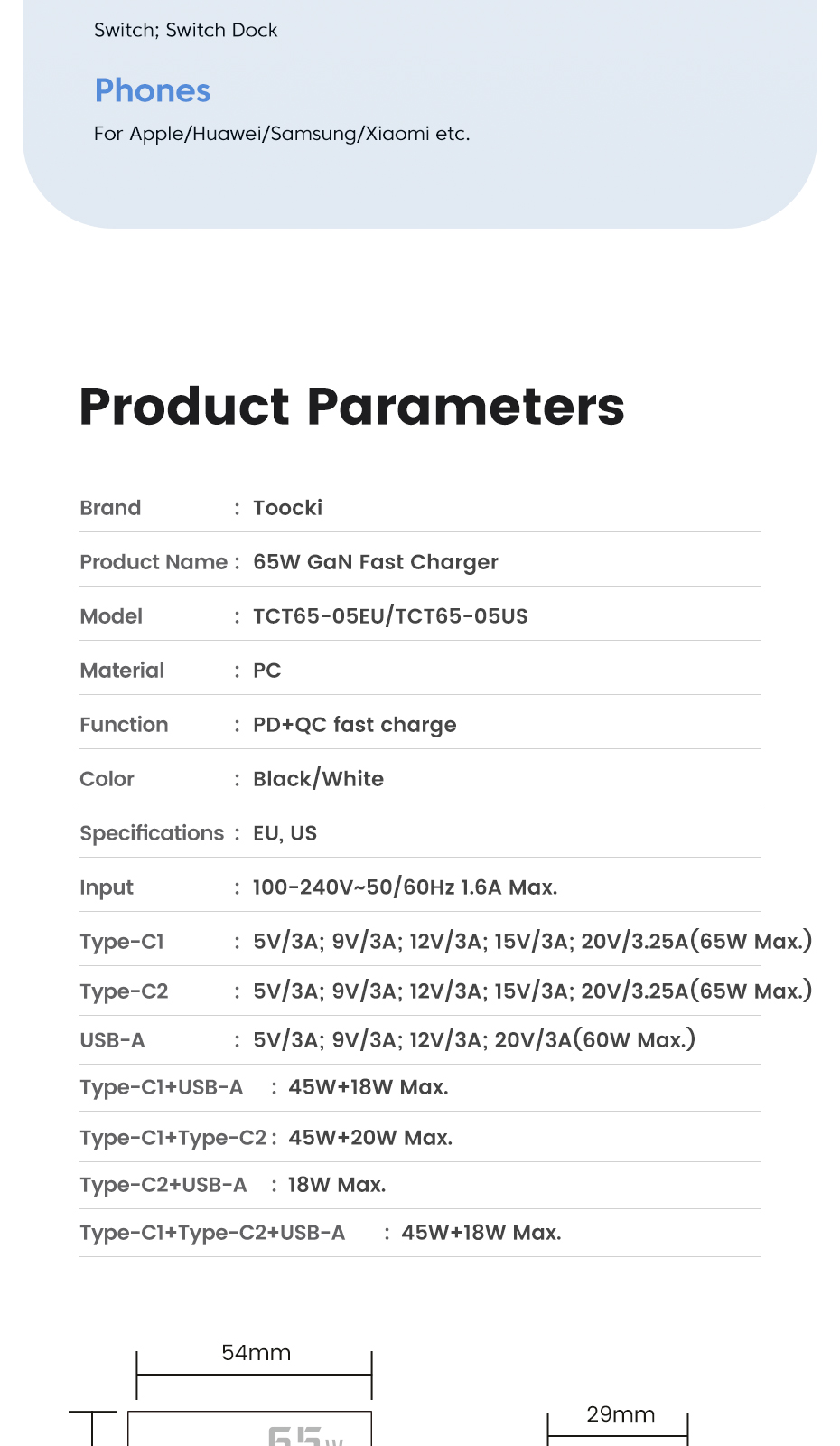840x1446 pixels.
Task: Click the Material value PC
Action: point(266,671)
